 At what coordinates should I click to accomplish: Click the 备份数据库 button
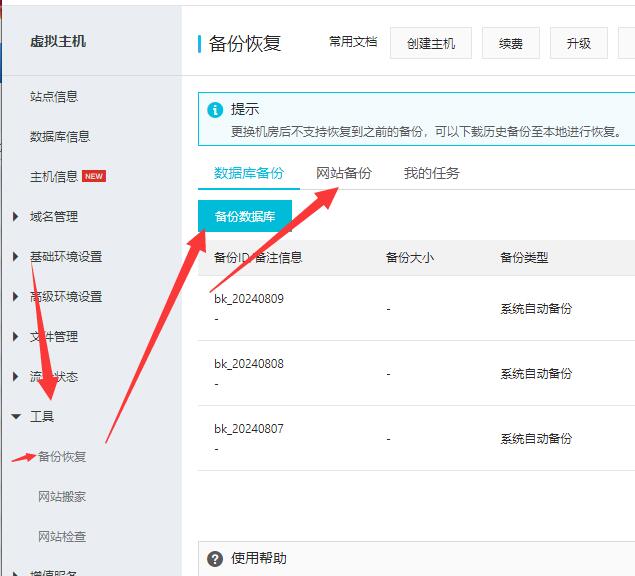[x=245, y=216]
